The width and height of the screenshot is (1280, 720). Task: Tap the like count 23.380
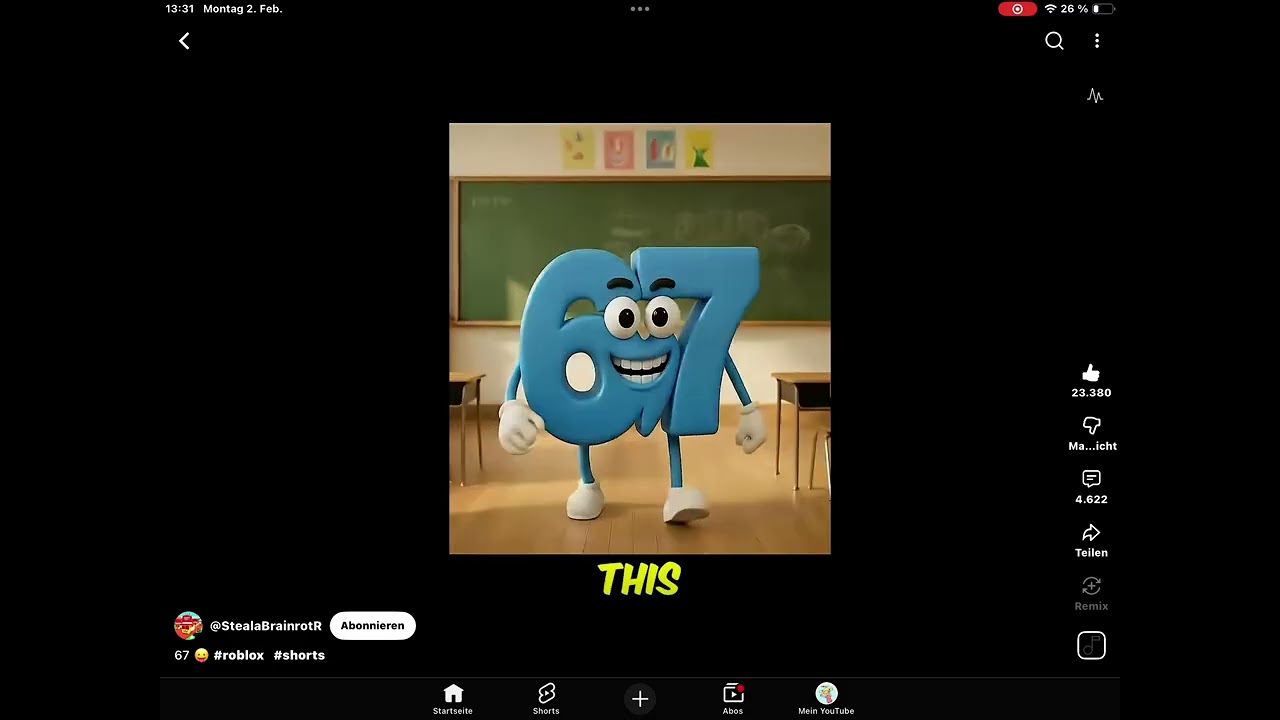(x=1091, y=393)
